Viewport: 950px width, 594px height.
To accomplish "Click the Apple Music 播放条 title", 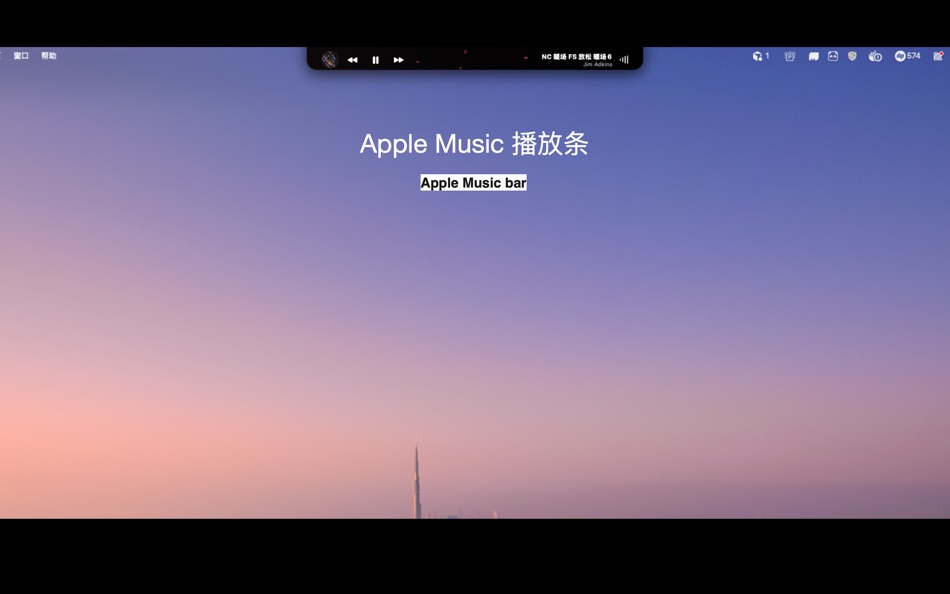I will (473, 144).
